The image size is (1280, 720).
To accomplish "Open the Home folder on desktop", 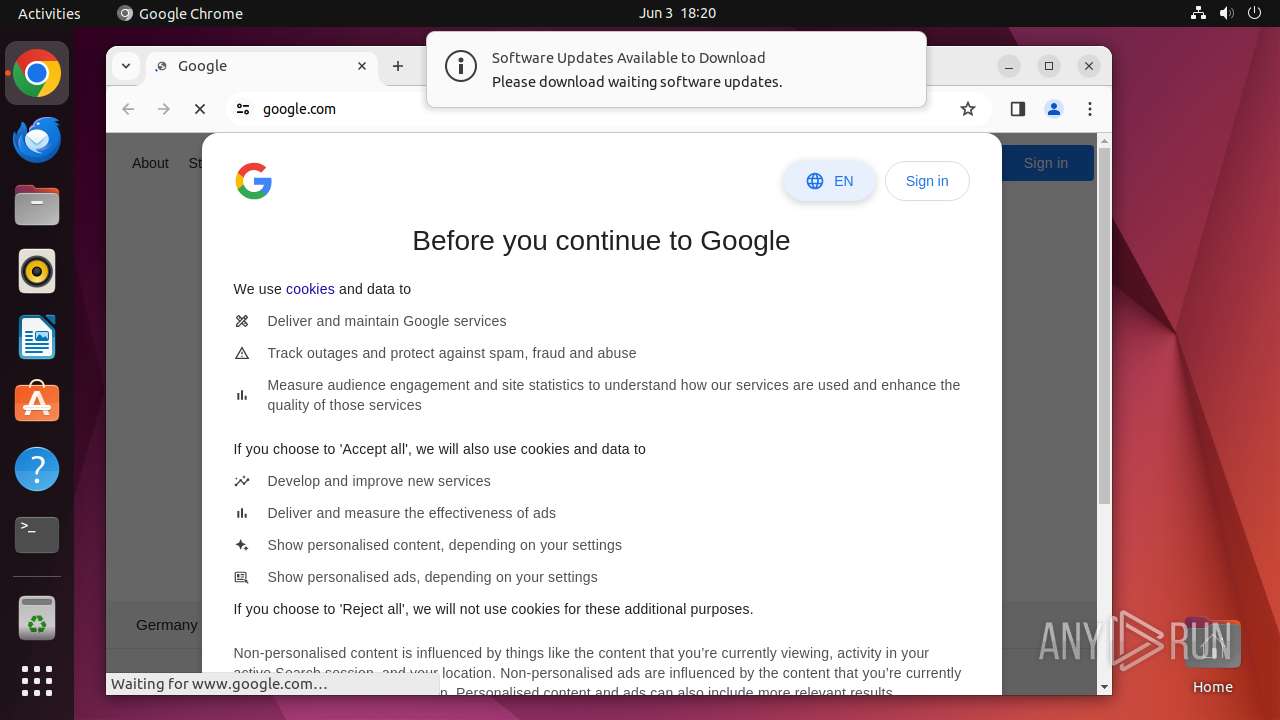I will 1212,657.
